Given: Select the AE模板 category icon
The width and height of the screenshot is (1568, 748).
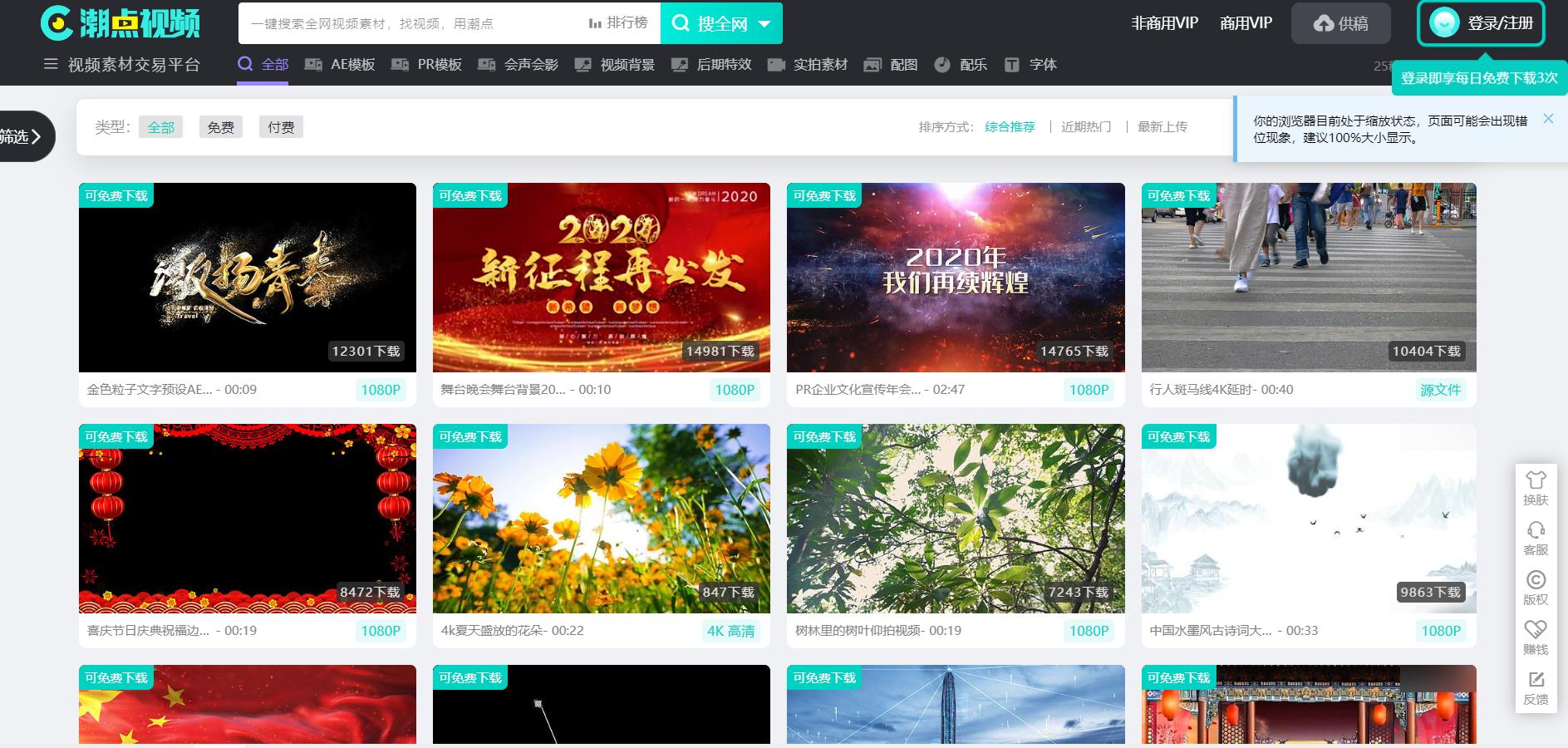Looking at the screenshot, I should (312, 63).
